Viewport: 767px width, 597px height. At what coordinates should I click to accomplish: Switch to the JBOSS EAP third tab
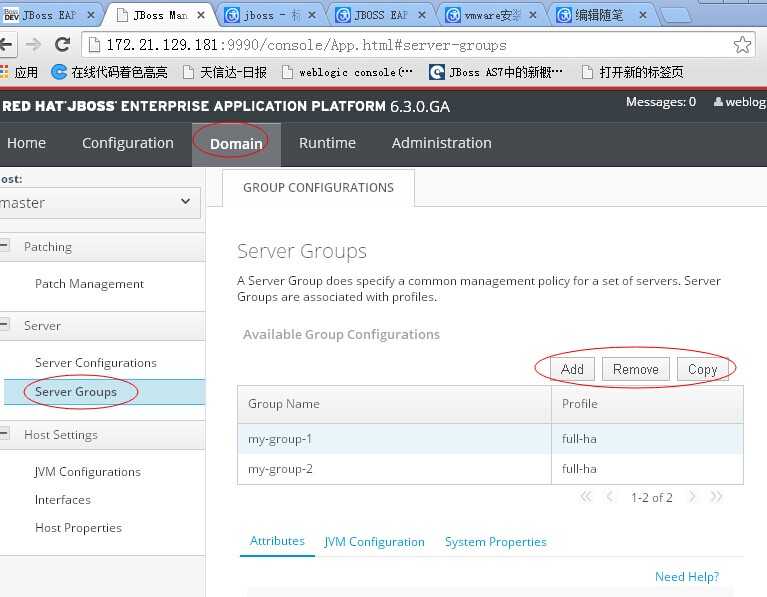pos(379,16)
